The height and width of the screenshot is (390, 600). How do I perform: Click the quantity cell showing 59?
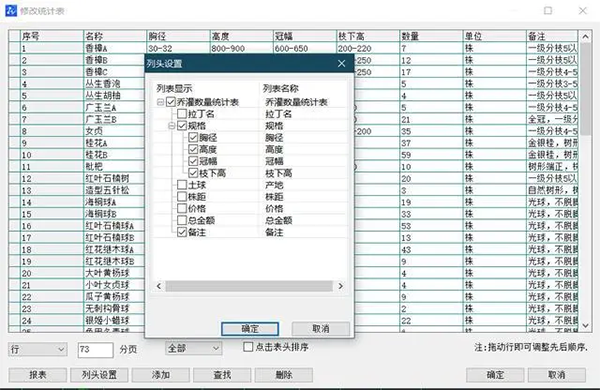pos(431,155)
